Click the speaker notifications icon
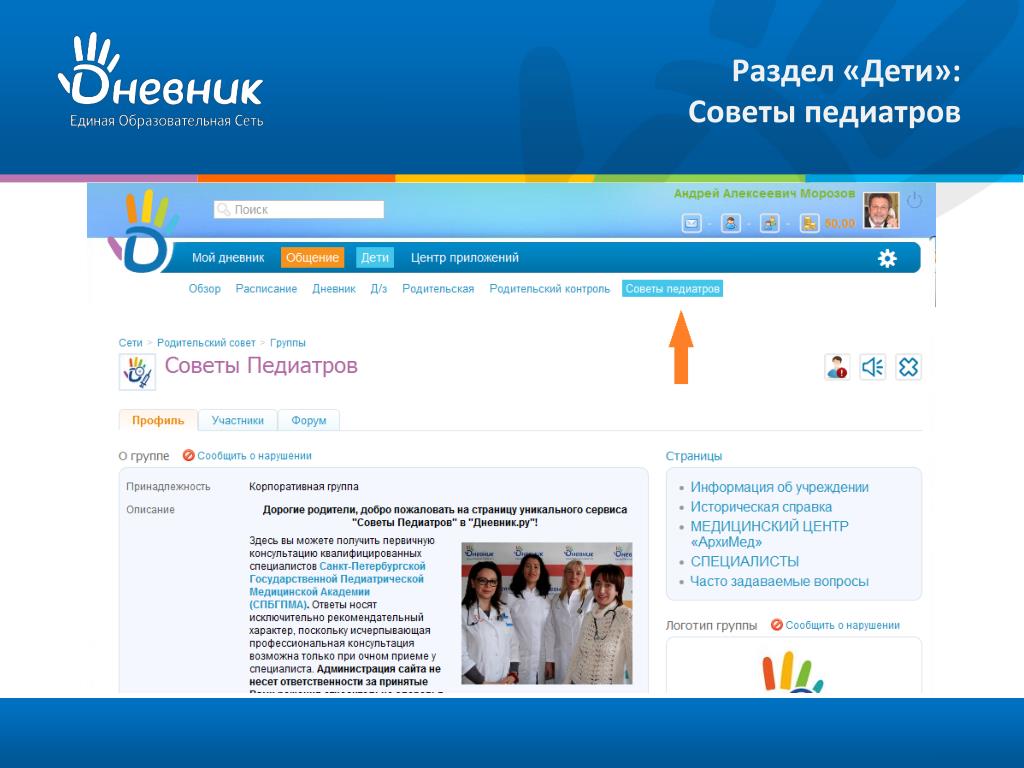Viewport: 1024px width, 768px height. [872, 367]
